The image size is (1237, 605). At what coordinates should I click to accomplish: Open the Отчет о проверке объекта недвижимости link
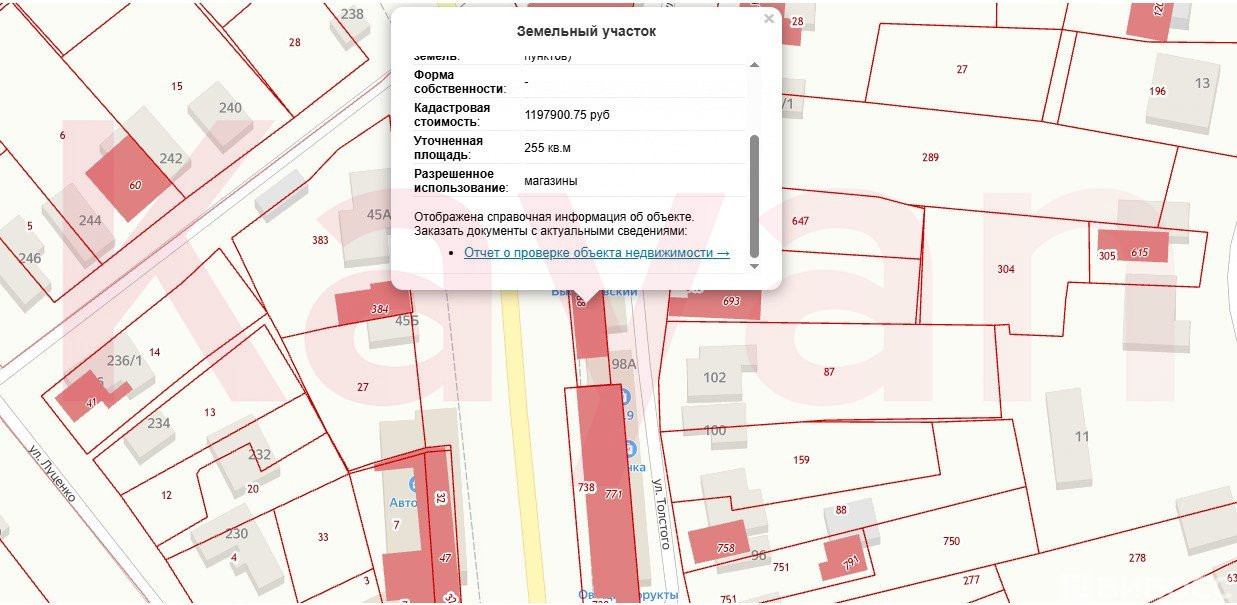tap(596, 253)
